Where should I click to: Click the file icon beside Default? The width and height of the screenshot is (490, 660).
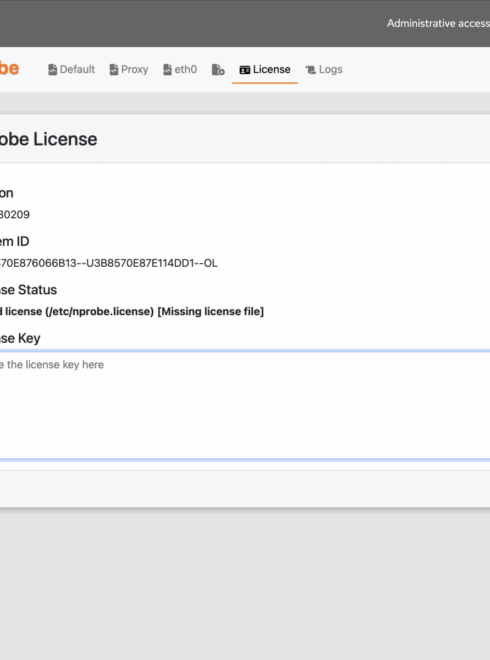53,69
